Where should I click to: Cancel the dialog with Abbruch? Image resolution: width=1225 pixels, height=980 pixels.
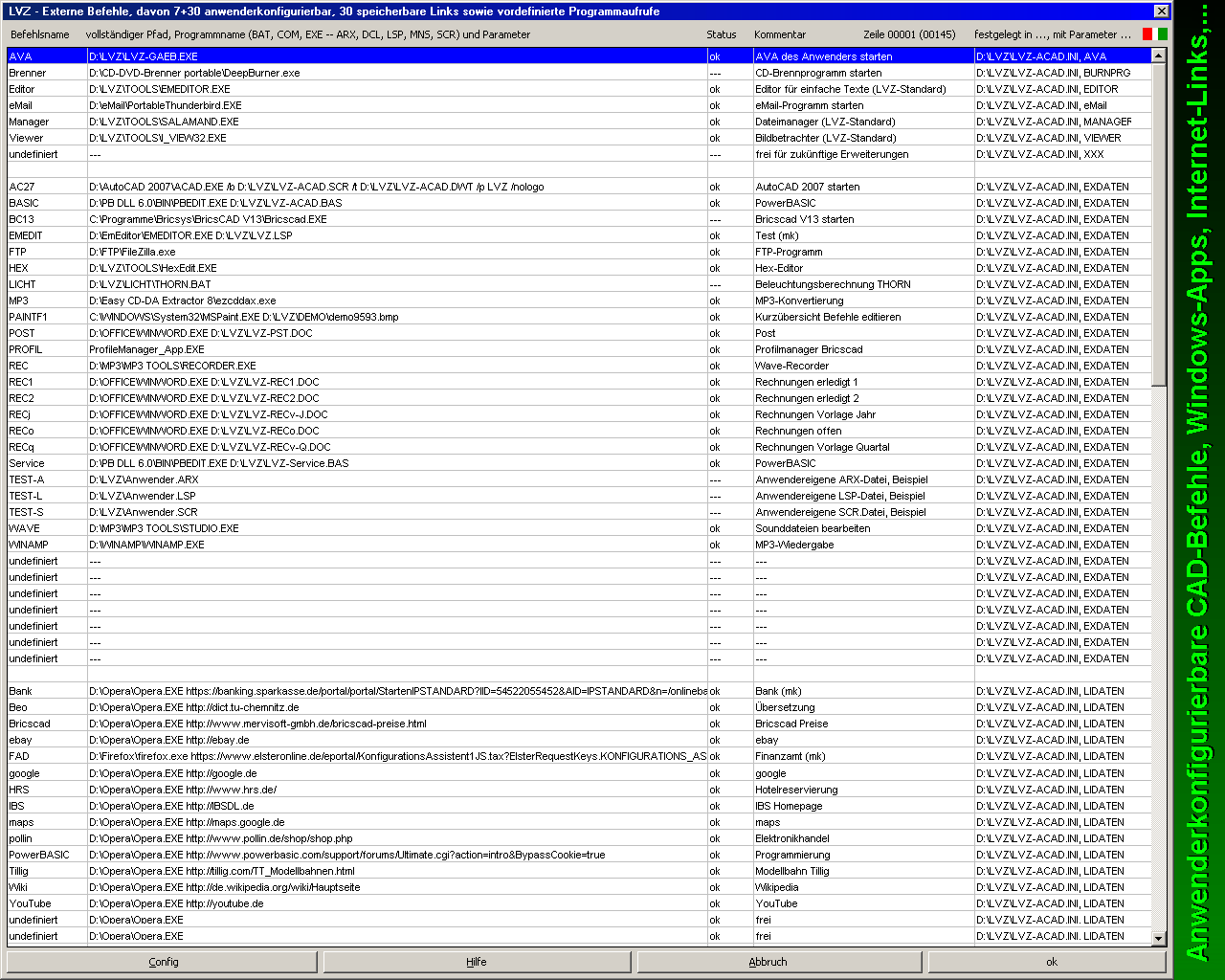(779, 962)
